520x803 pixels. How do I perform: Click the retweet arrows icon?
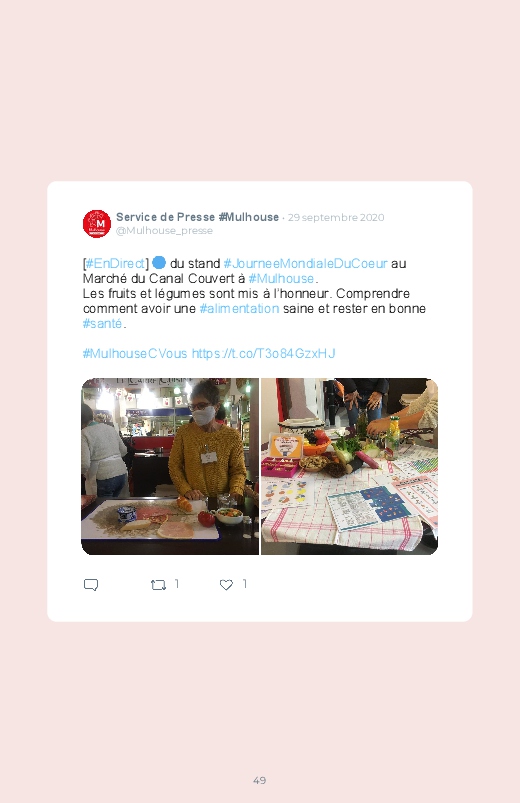pyautogui.click(x=158, y=584)
